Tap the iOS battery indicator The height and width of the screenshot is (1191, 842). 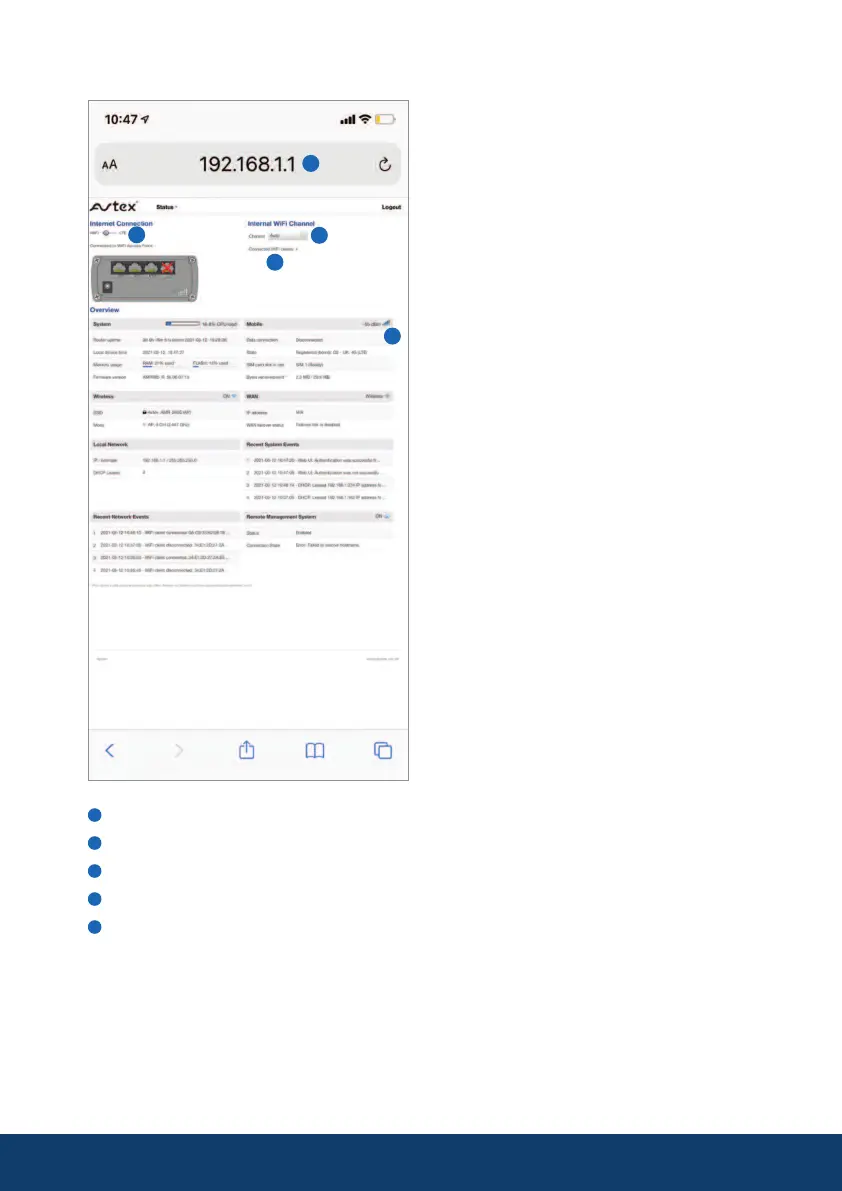(x=385, y=119)
